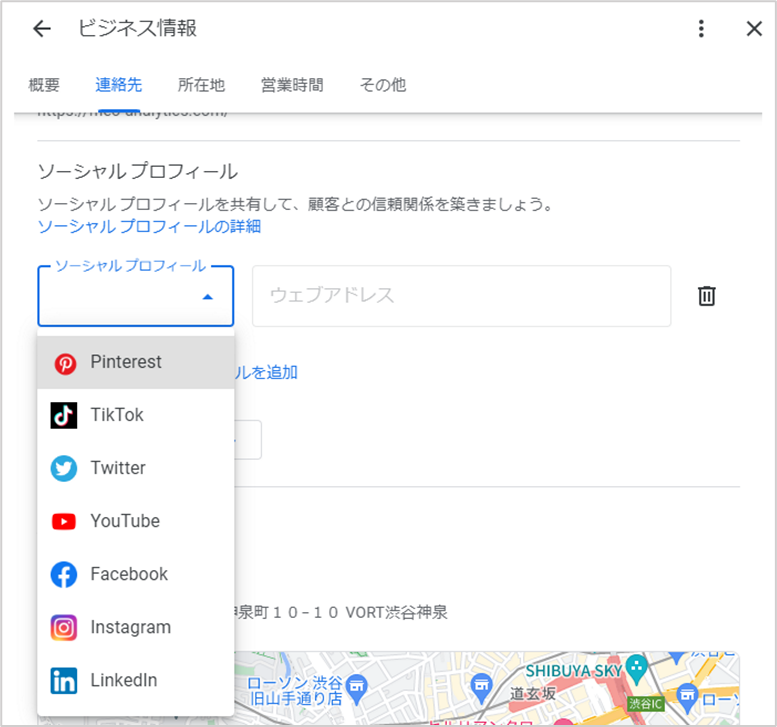Viewport: 777px width, 727px height.
Task: Click the Instagram camera logo icon
Action: (x=64, y=627)
